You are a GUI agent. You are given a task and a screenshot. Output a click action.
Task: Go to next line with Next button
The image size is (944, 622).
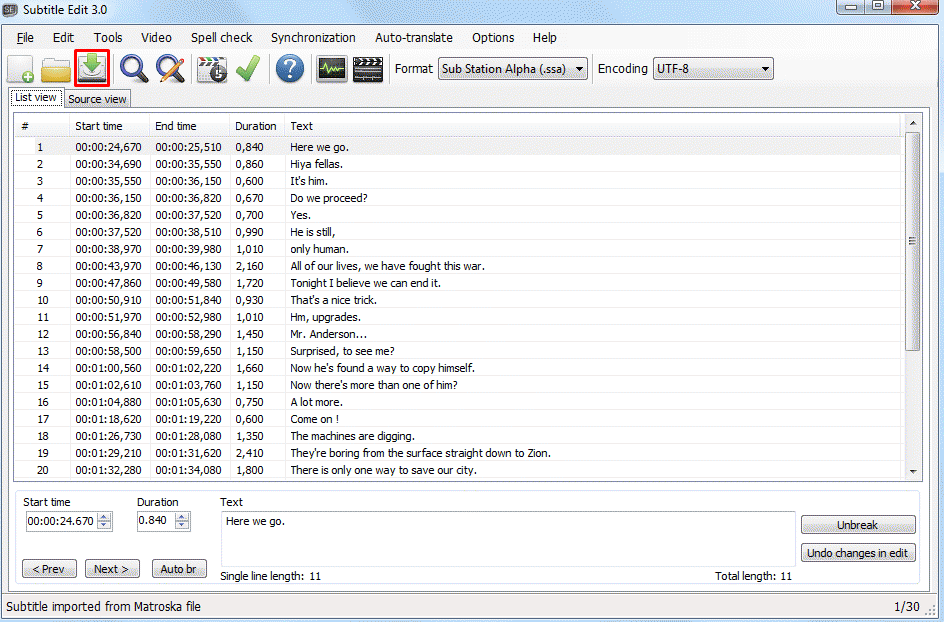pos(112,568)
